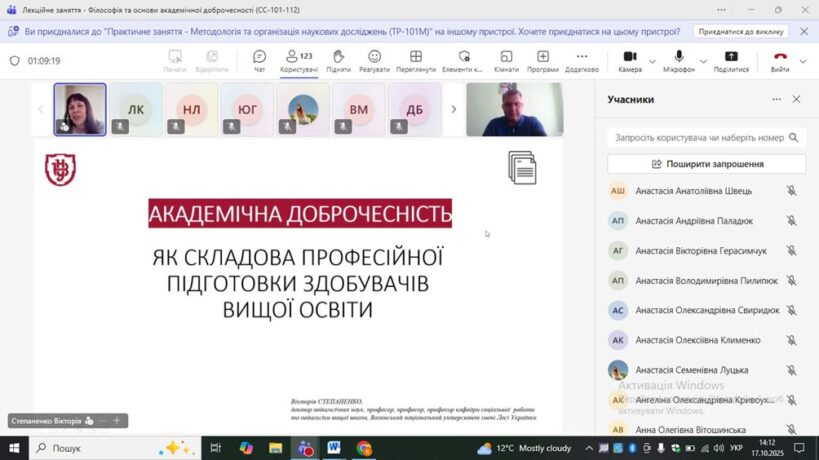Open Програми apps panel
The image size is (819, 460).
pyautogui.click(x=543, y=60)
